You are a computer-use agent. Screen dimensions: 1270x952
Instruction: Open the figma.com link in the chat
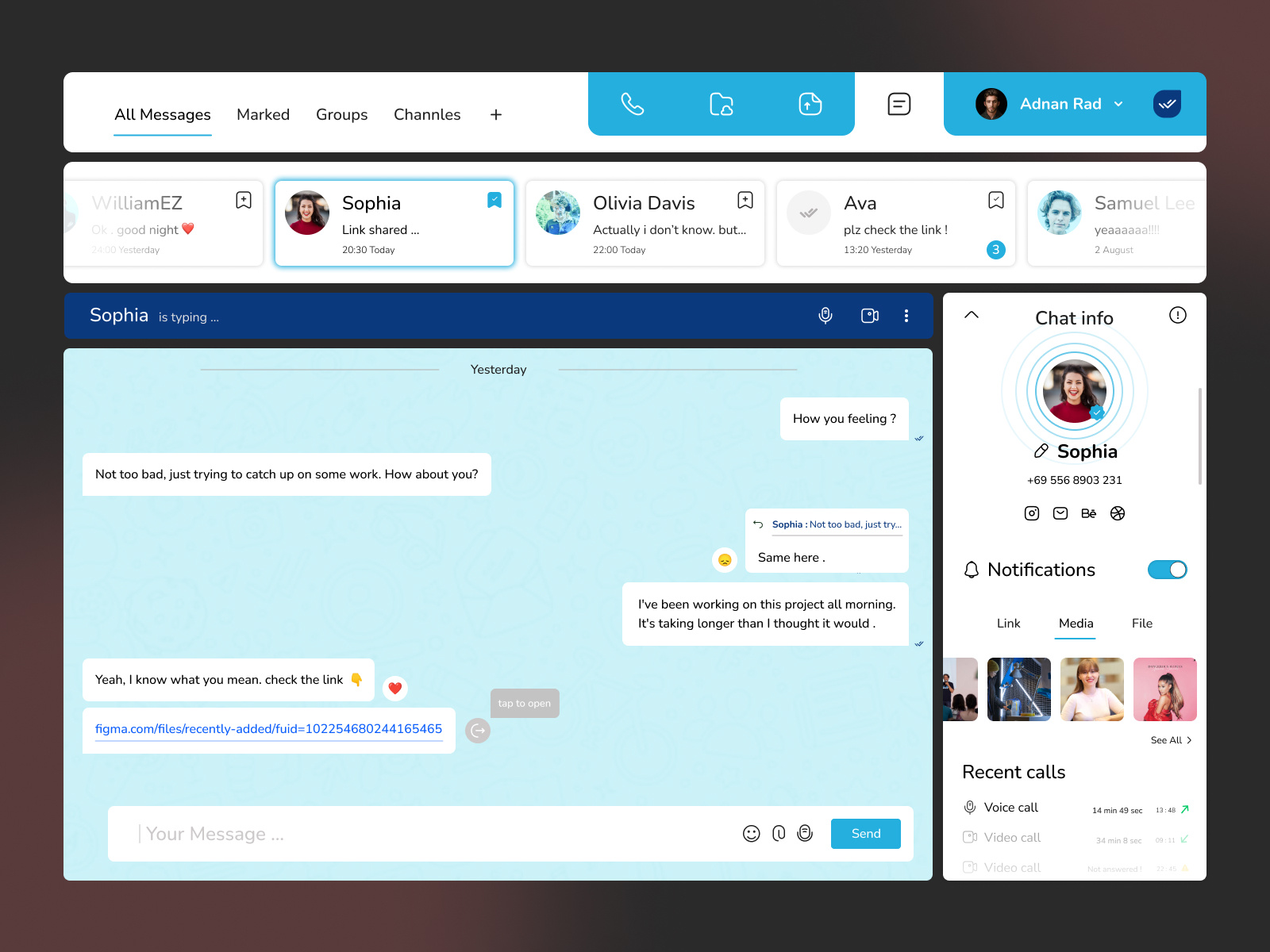click(268, 728)
